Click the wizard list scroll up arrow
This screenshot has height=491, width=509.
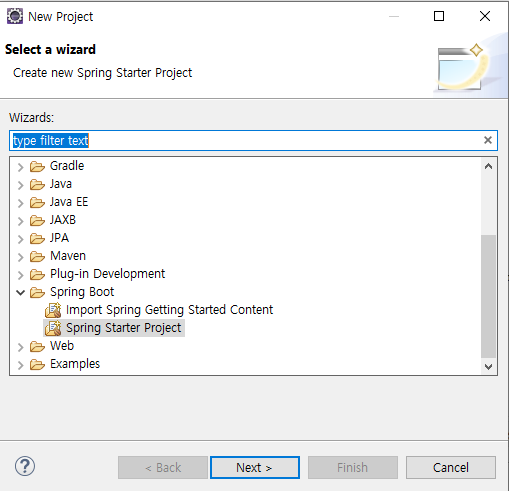click(488, 166)
